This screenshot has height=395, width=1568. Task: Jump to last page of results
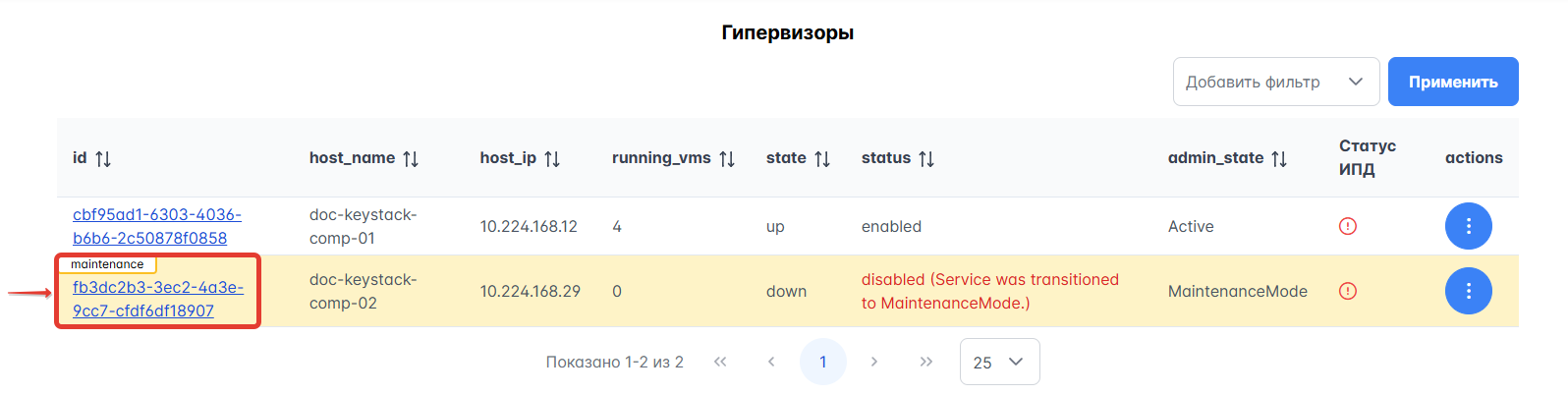[925, 362]
